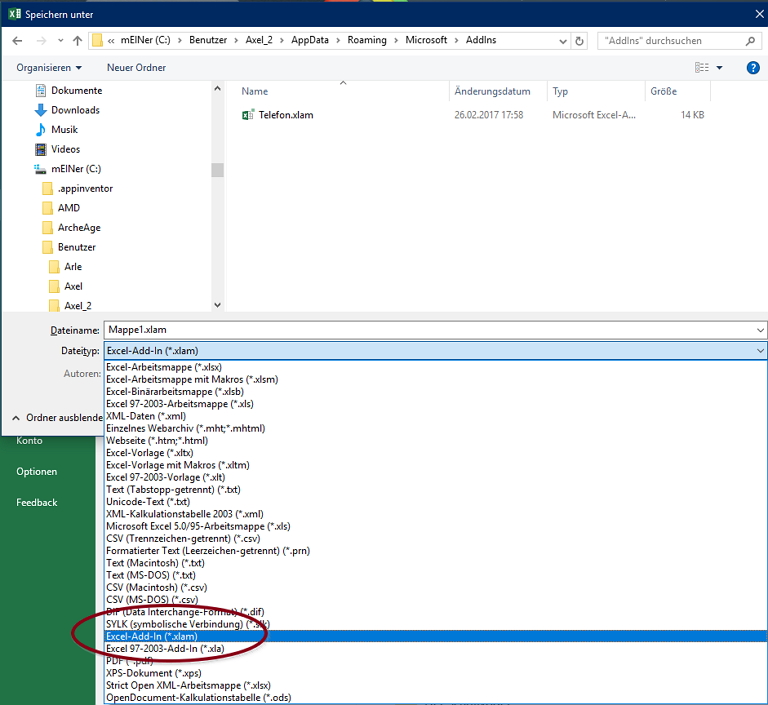768x705 pixels.
Task: Open Optionen in Excel backstage menu
Action: click(x=37, y=472)
